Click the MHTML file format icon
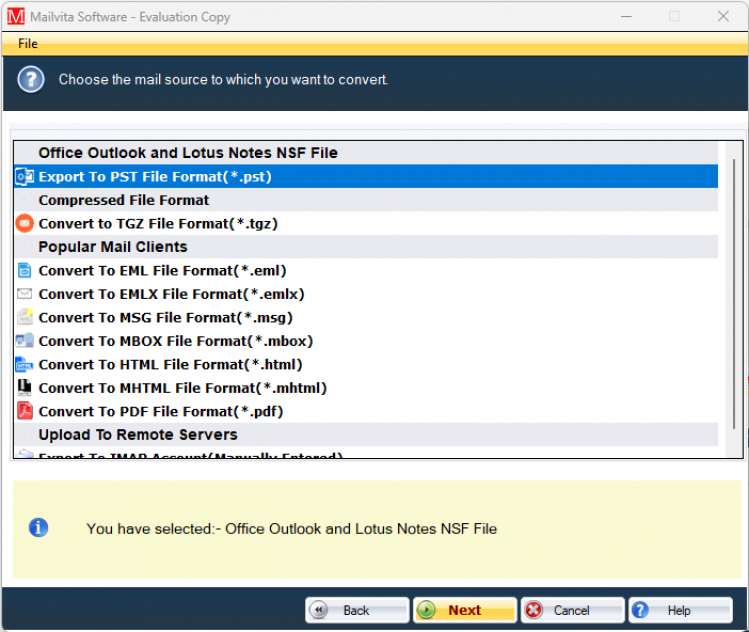749x632 pixels. coord(24,387)
